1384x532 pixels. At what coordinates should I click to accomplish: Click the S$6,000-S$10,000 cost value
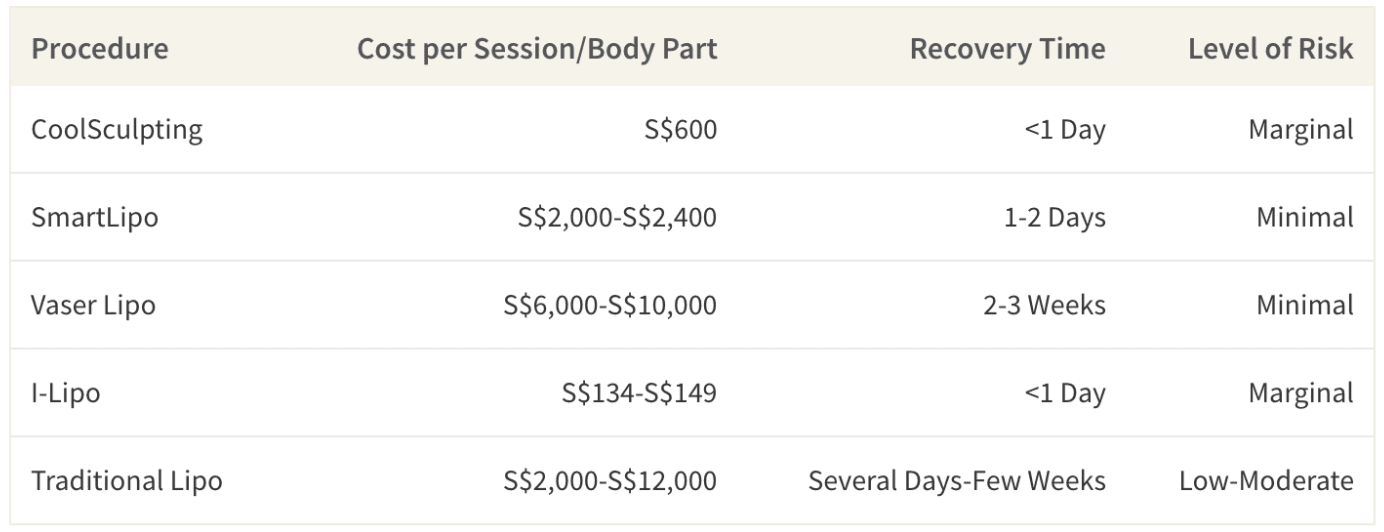pos(610,305)
